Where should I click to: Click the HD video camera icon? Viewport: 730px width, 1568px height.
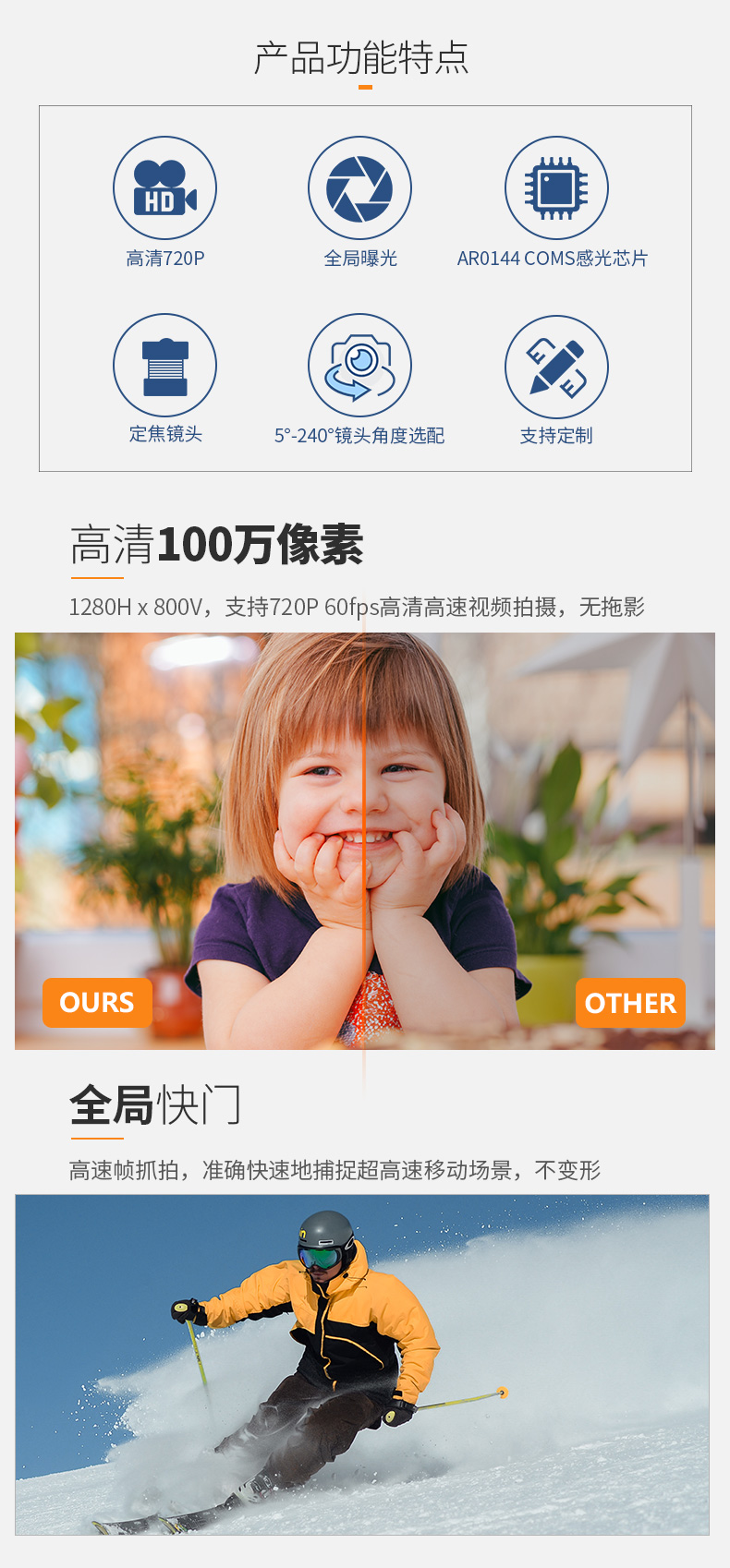pyautogui.click(x=164, y=188)
